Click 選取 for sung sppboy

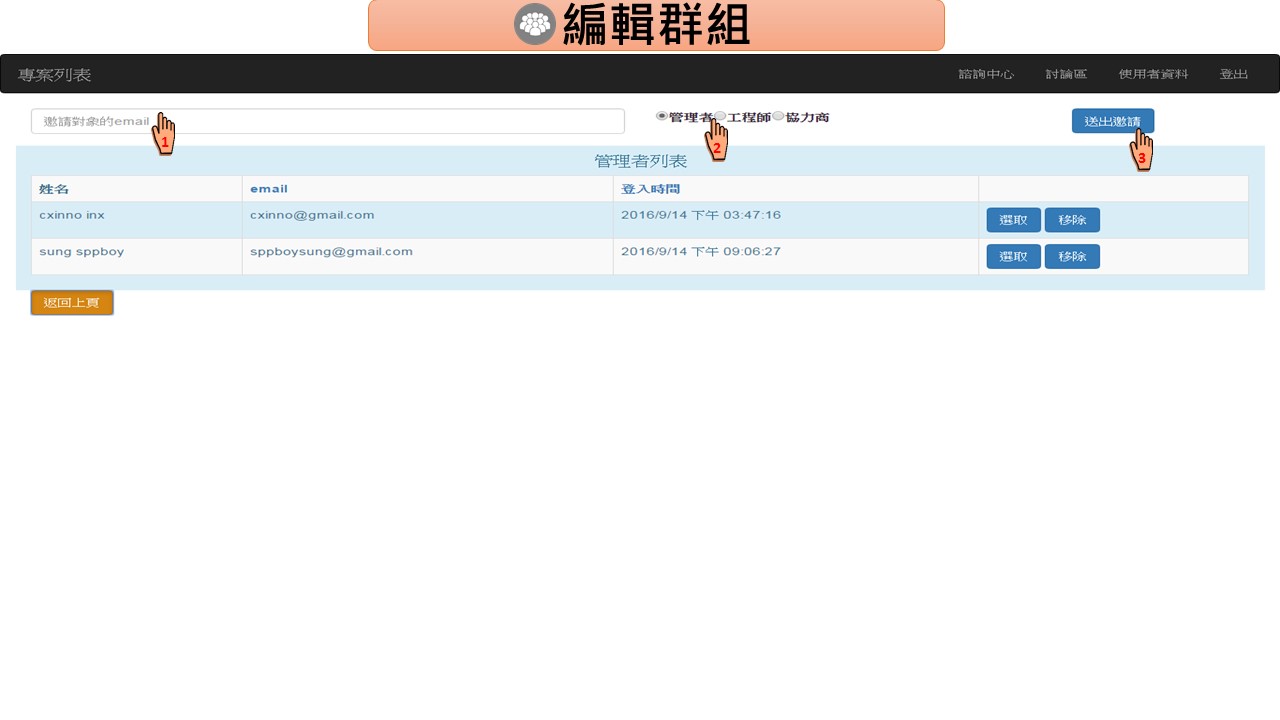tap(1013, 257)
